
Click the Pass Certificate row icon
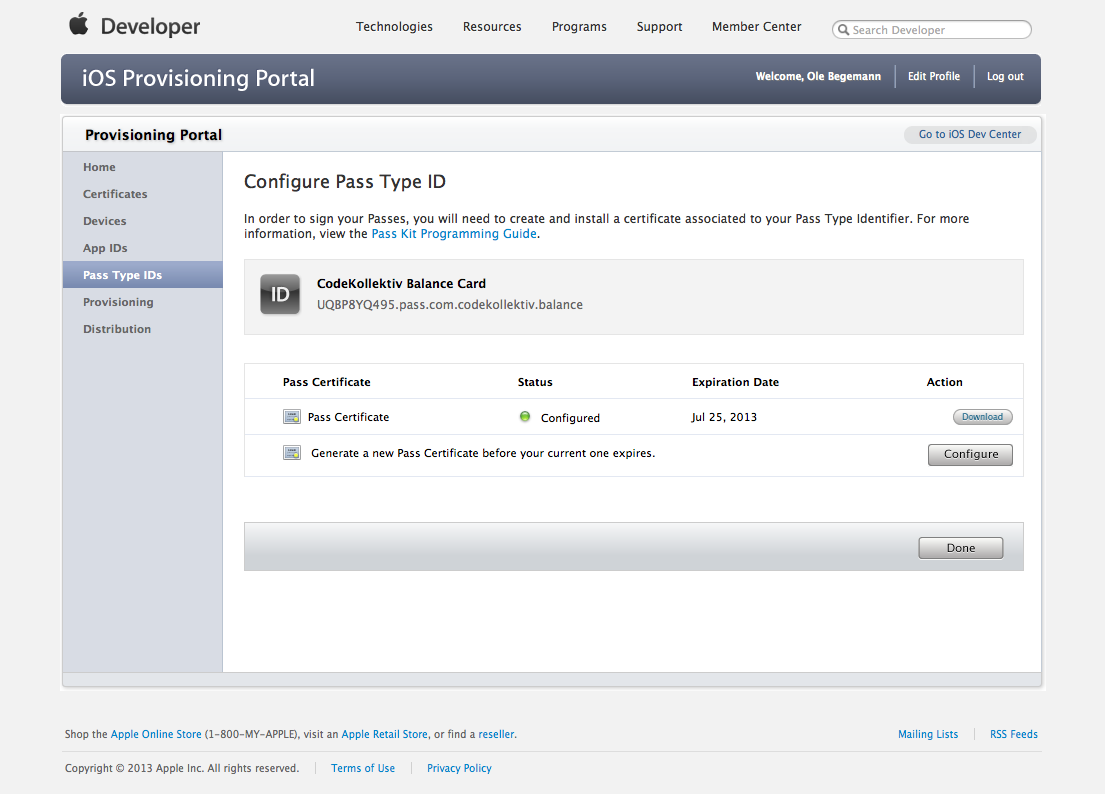[x=292, y=417]
